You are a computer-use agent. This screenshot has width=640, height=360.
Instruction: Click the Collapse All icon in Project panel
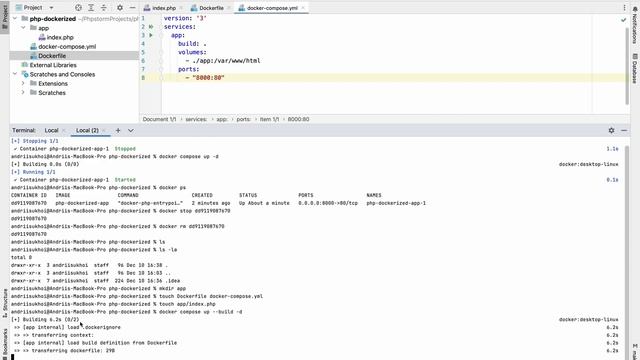[x=104, y=8]
